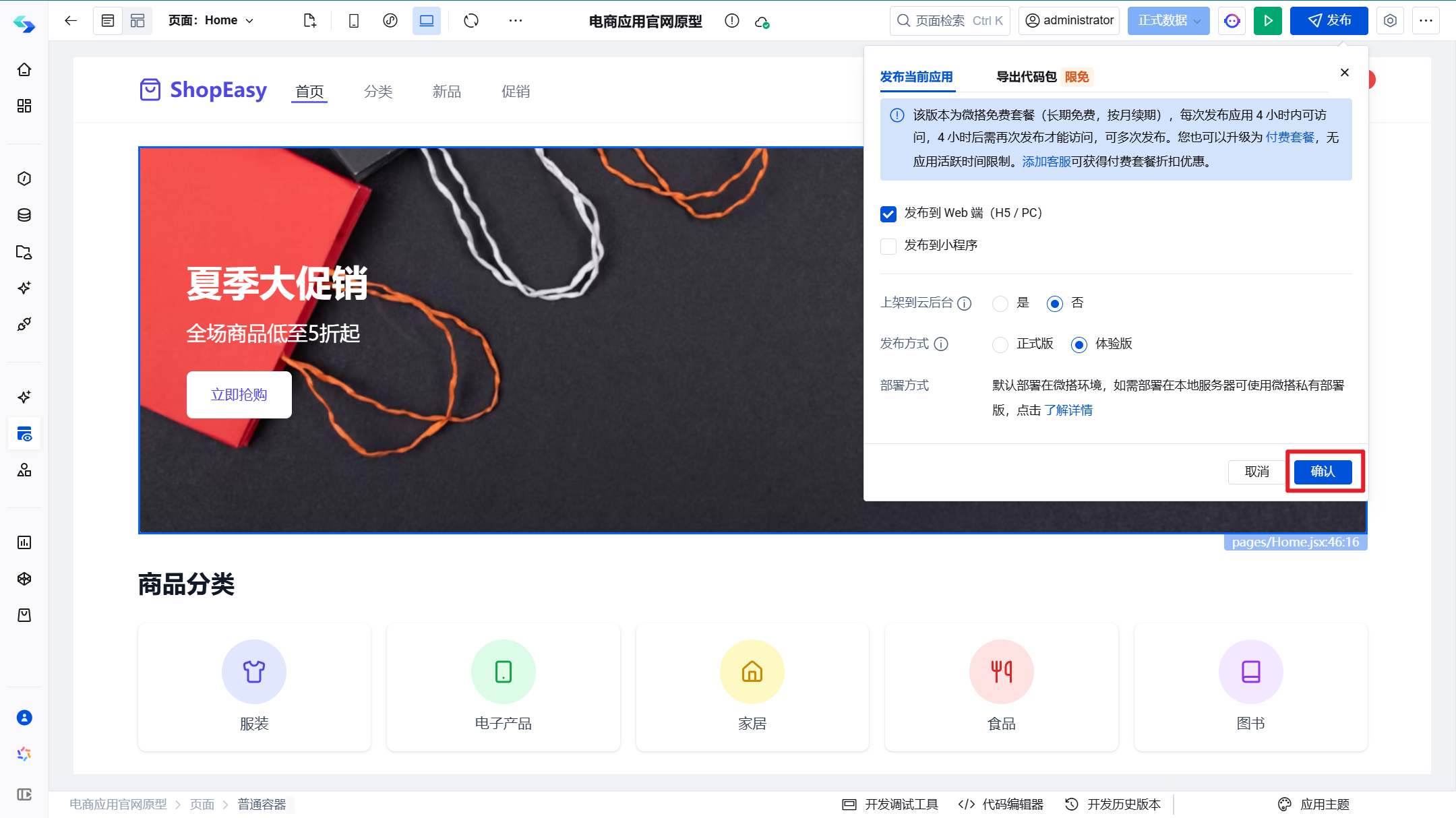
Task: Open 代码编辑器 in bottom bar
Action: [x=1001, y=805]
